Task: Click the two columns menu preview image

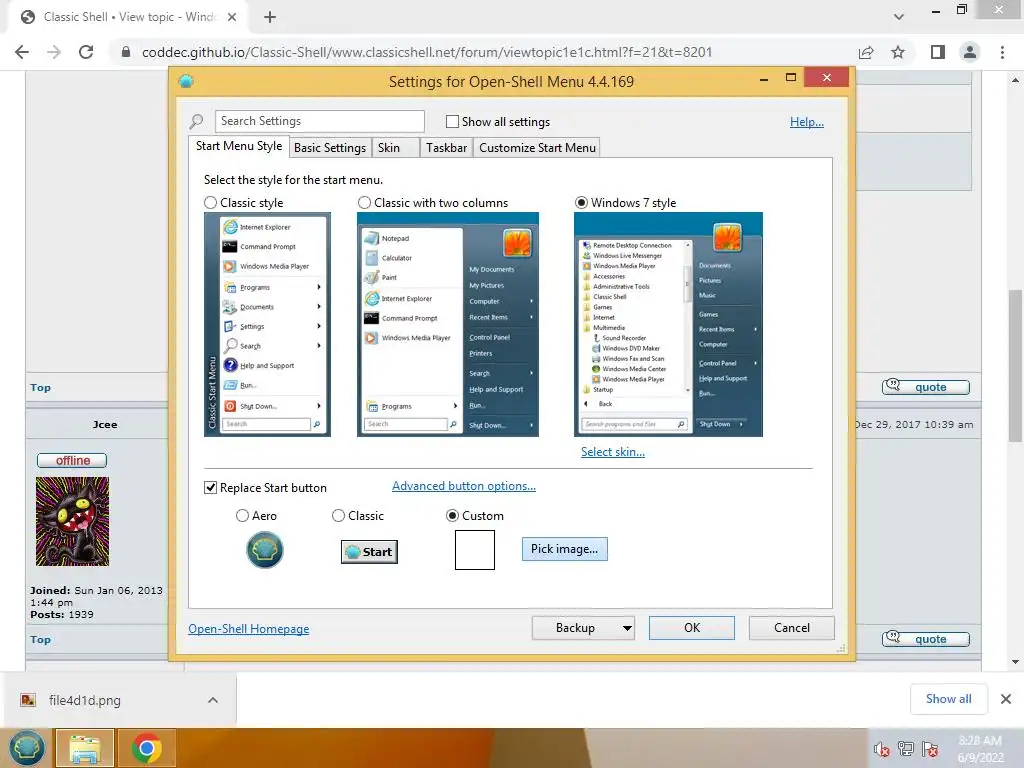Action: click(x=448, y=325)
